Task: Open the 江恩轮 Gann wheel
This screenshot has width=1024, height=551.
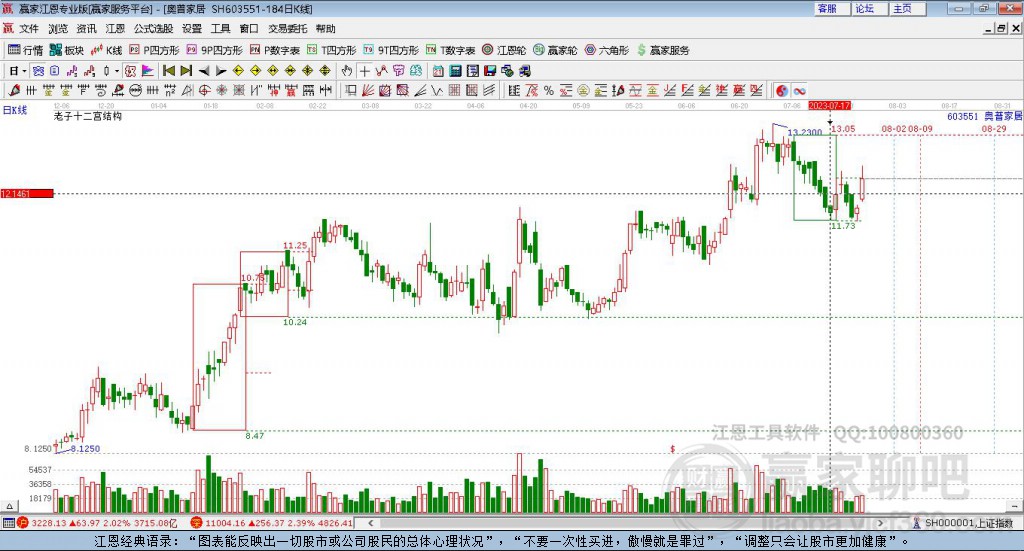Action: pyautogui.click(x=504, y=50)
